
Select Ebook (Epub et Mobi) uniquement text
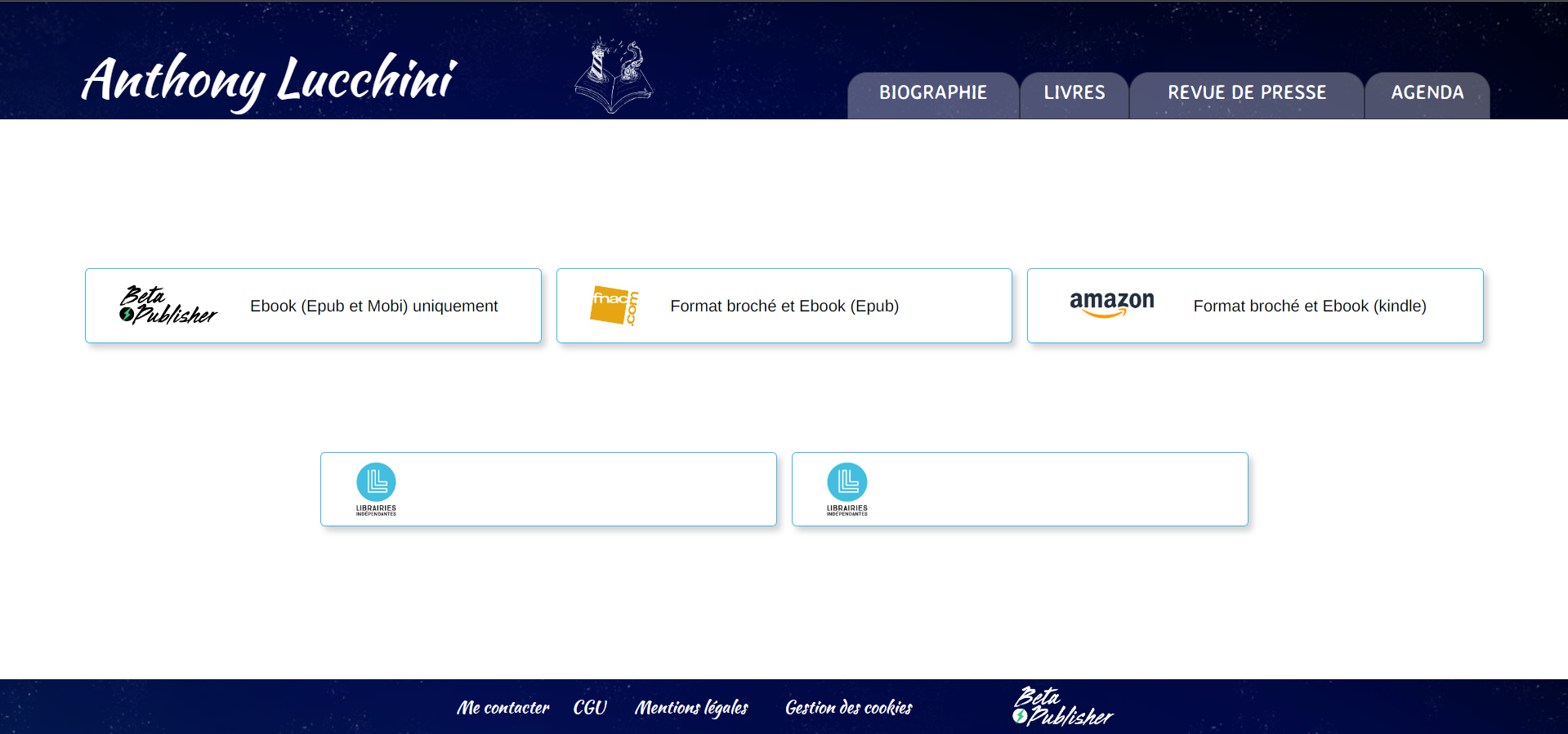tap(373, 306)
